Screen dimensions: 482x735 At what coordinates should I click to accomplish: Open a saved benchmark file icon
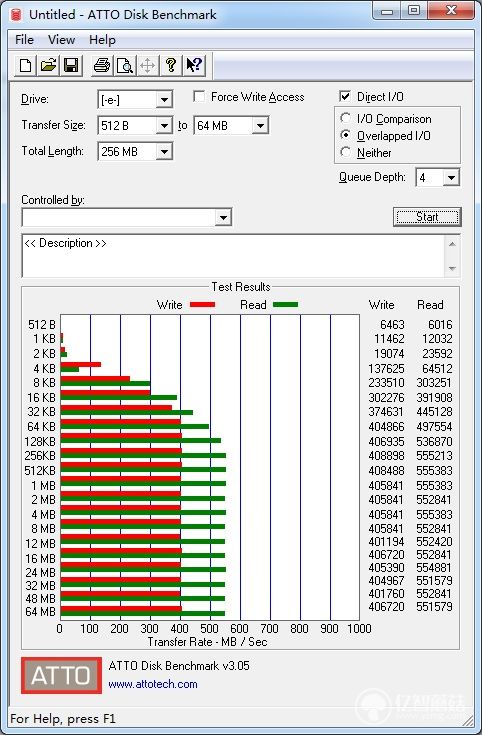(x=48, y=65)
